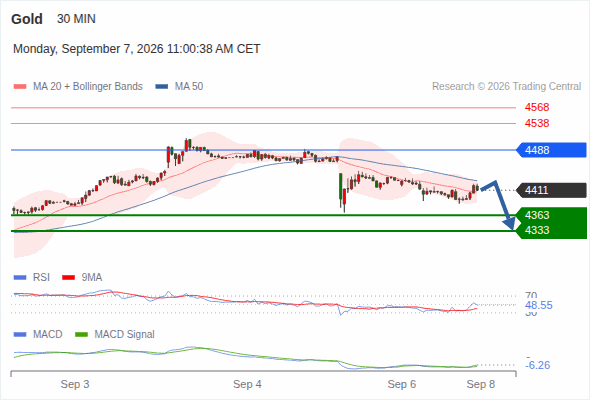
Task: Click the Trading Central research copyright text
Action: pos(506,87)
